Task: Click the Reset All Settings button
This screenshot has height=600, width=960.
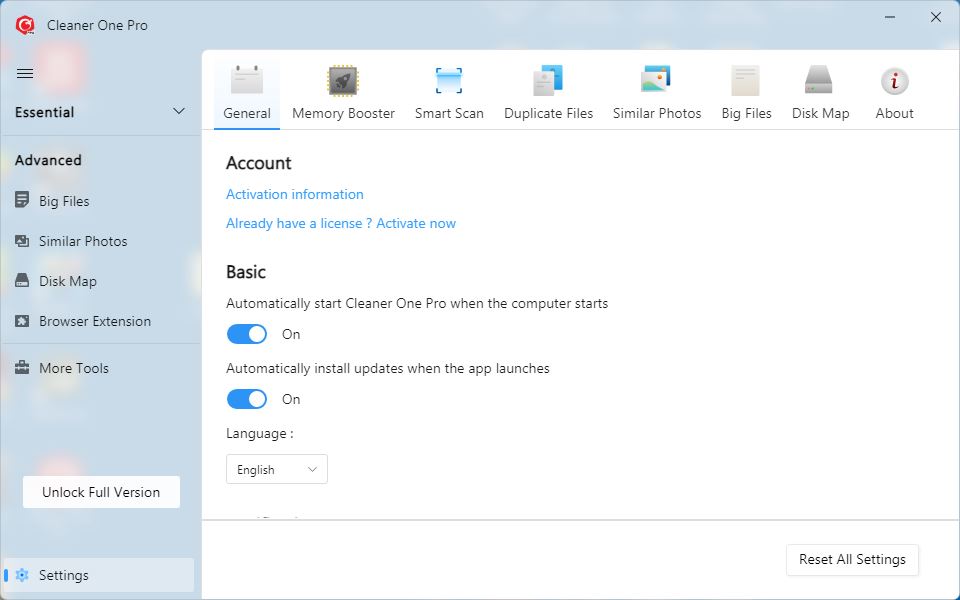Action: [x=852, y=560]
